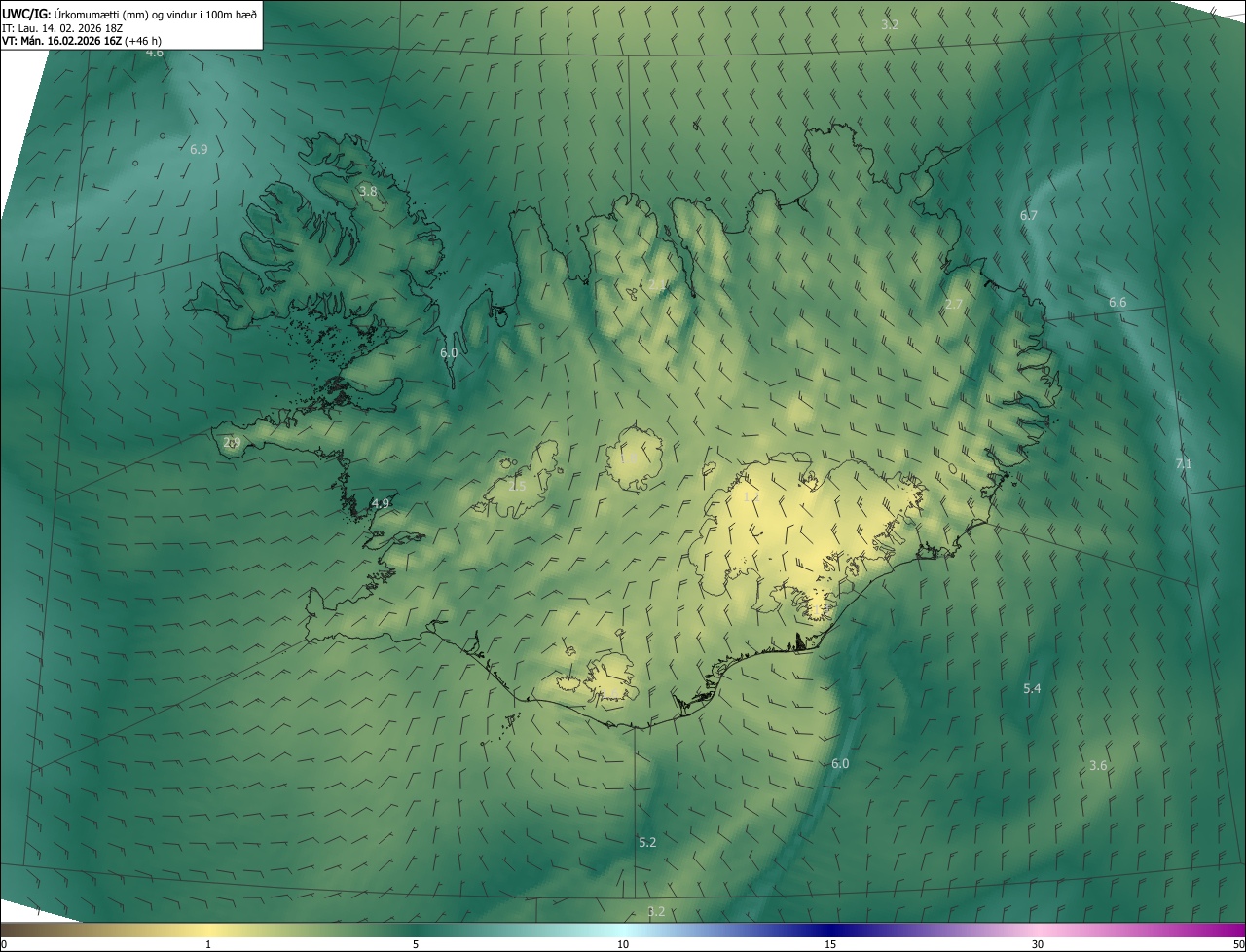Select the 4.9 value label
The height and width of the screenshot is (952, 1246).
pos(381,504)
